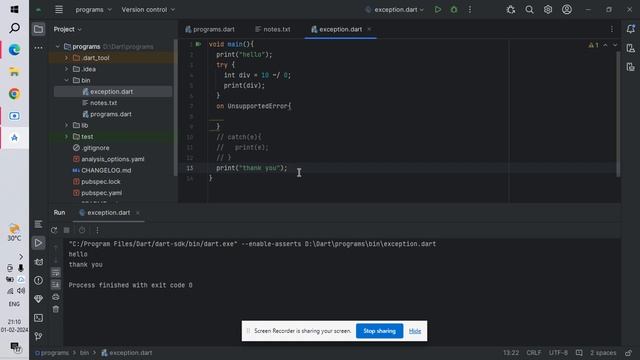Open editor tabs more options menu
The width and height of the screenshot is (640, 360).
tap(611, 29)
